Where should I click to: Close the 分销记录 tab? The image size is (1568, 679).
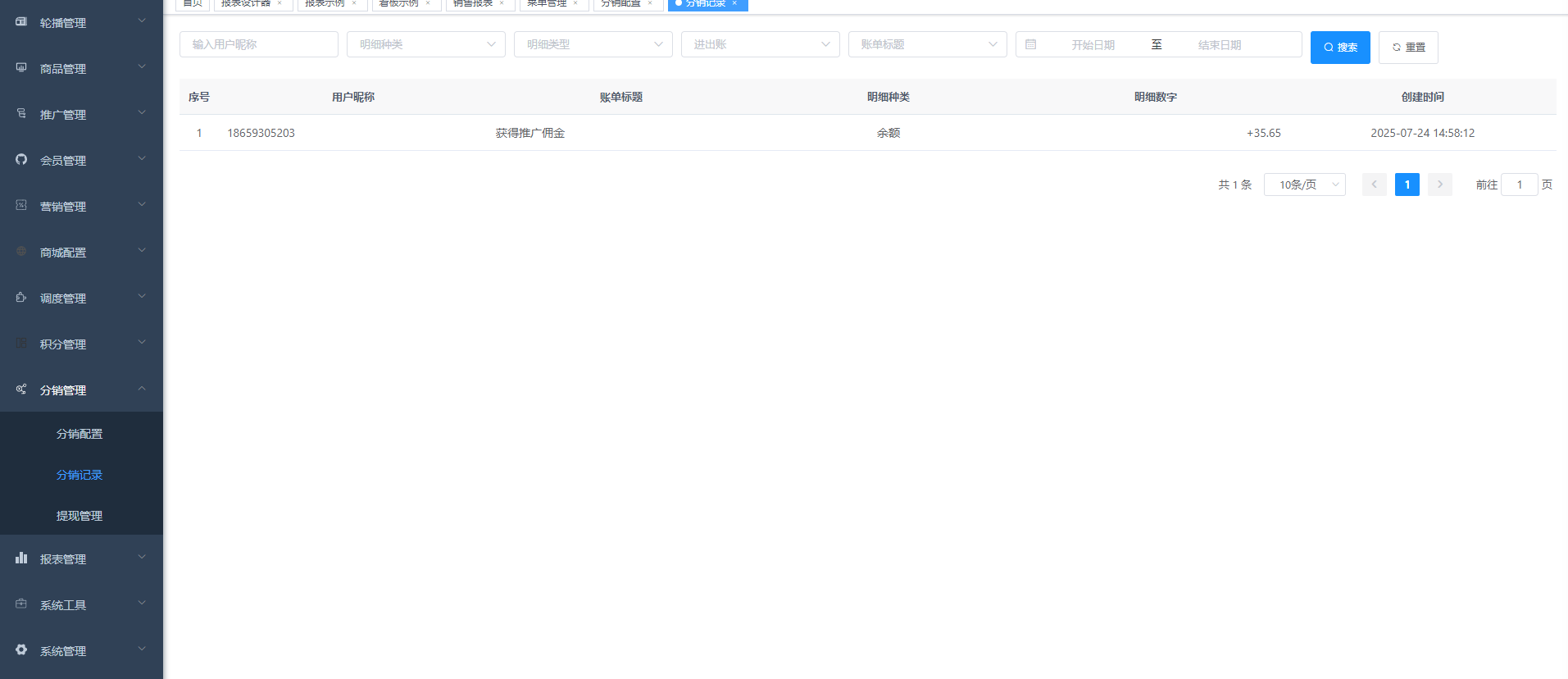734,4
